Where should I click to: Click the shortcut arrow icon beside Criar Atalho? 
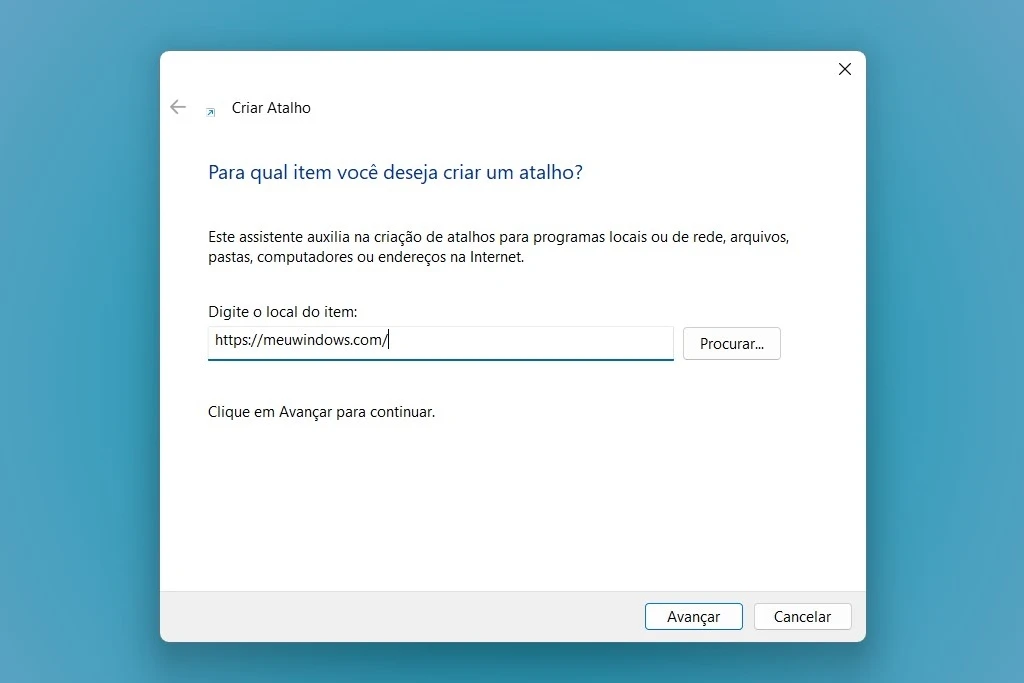(x=210, y=112)
